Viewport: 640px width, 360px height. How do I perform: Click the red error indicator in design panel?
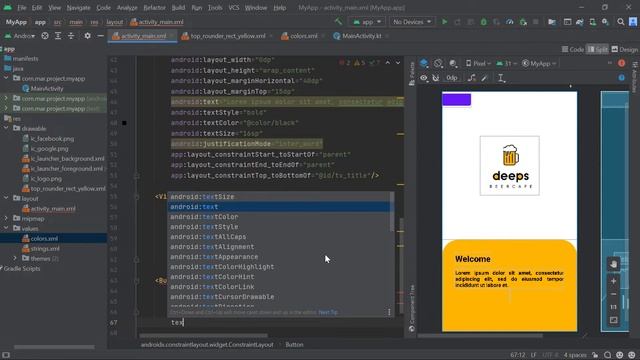click(x=621, y=63)
